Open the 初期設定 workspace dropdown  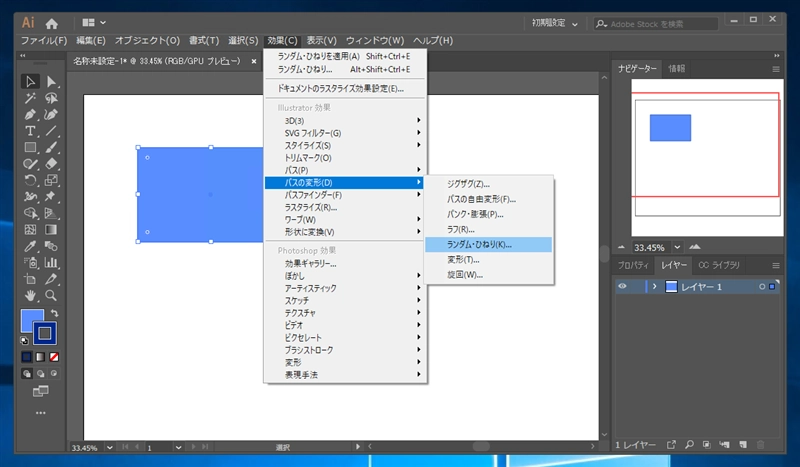click(x=555, y=23)
